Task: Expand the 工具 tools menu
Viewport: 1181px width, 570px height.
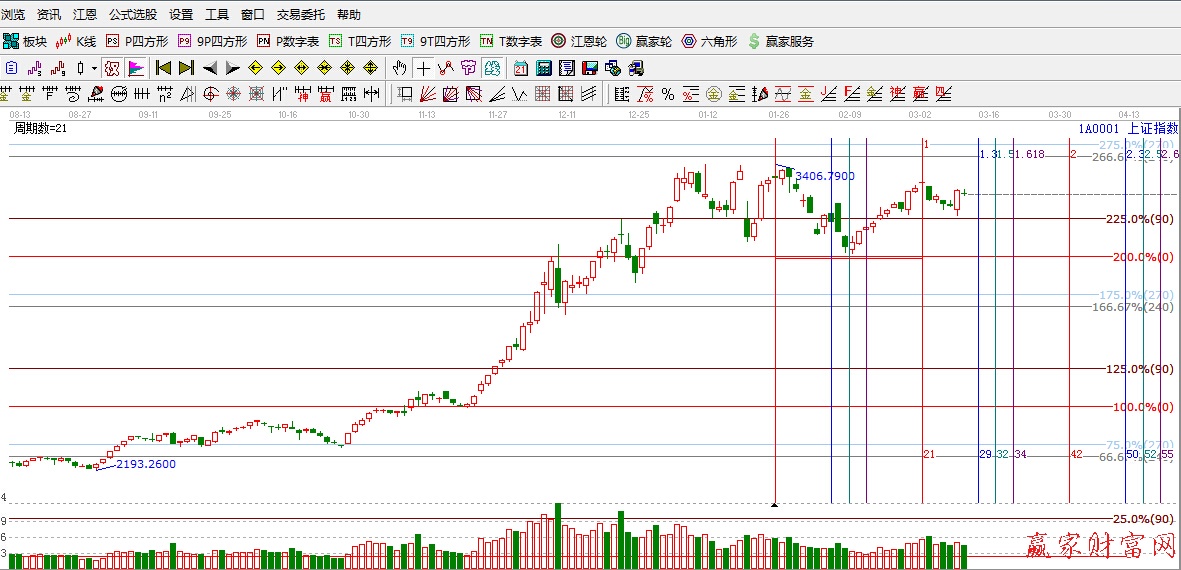Action: tap(216, 15)
